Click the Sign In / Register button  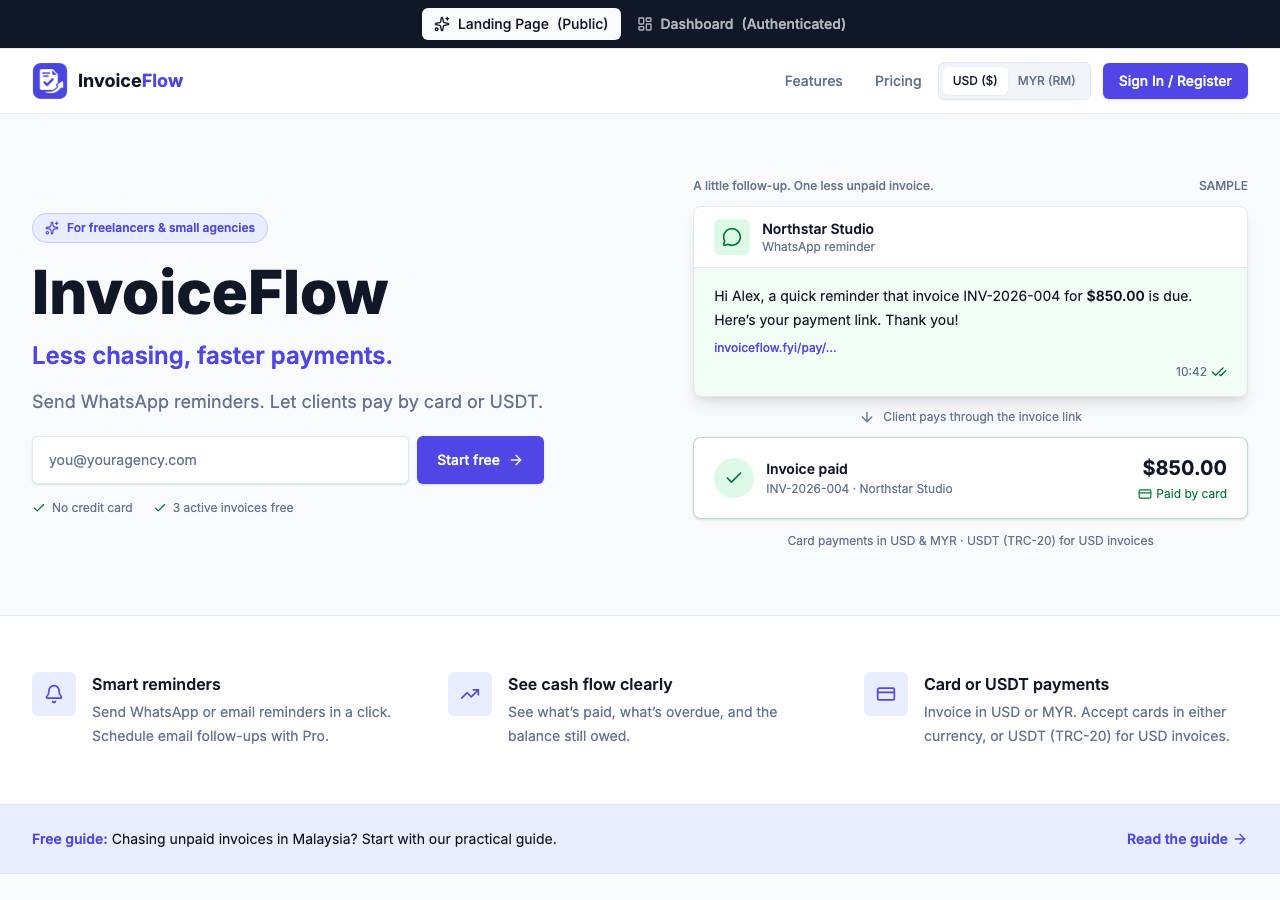1175,81
